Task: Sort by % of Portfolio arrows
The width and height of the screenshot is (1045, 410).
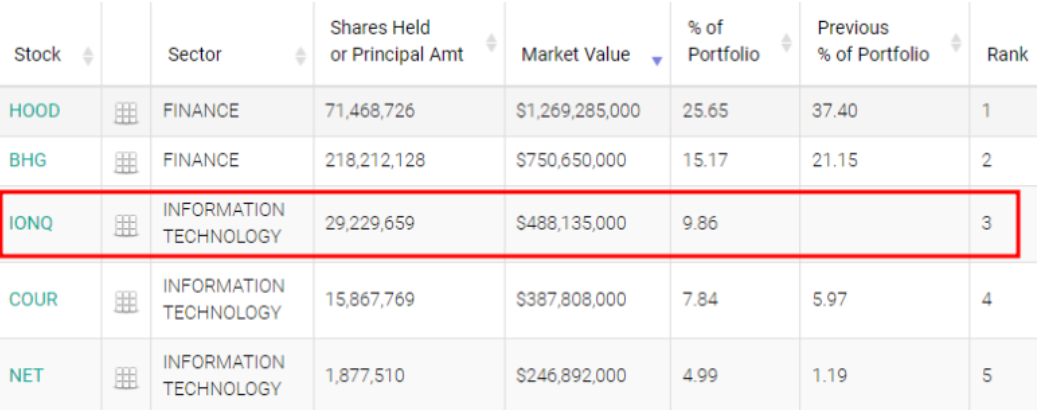Action: [786, 42]
